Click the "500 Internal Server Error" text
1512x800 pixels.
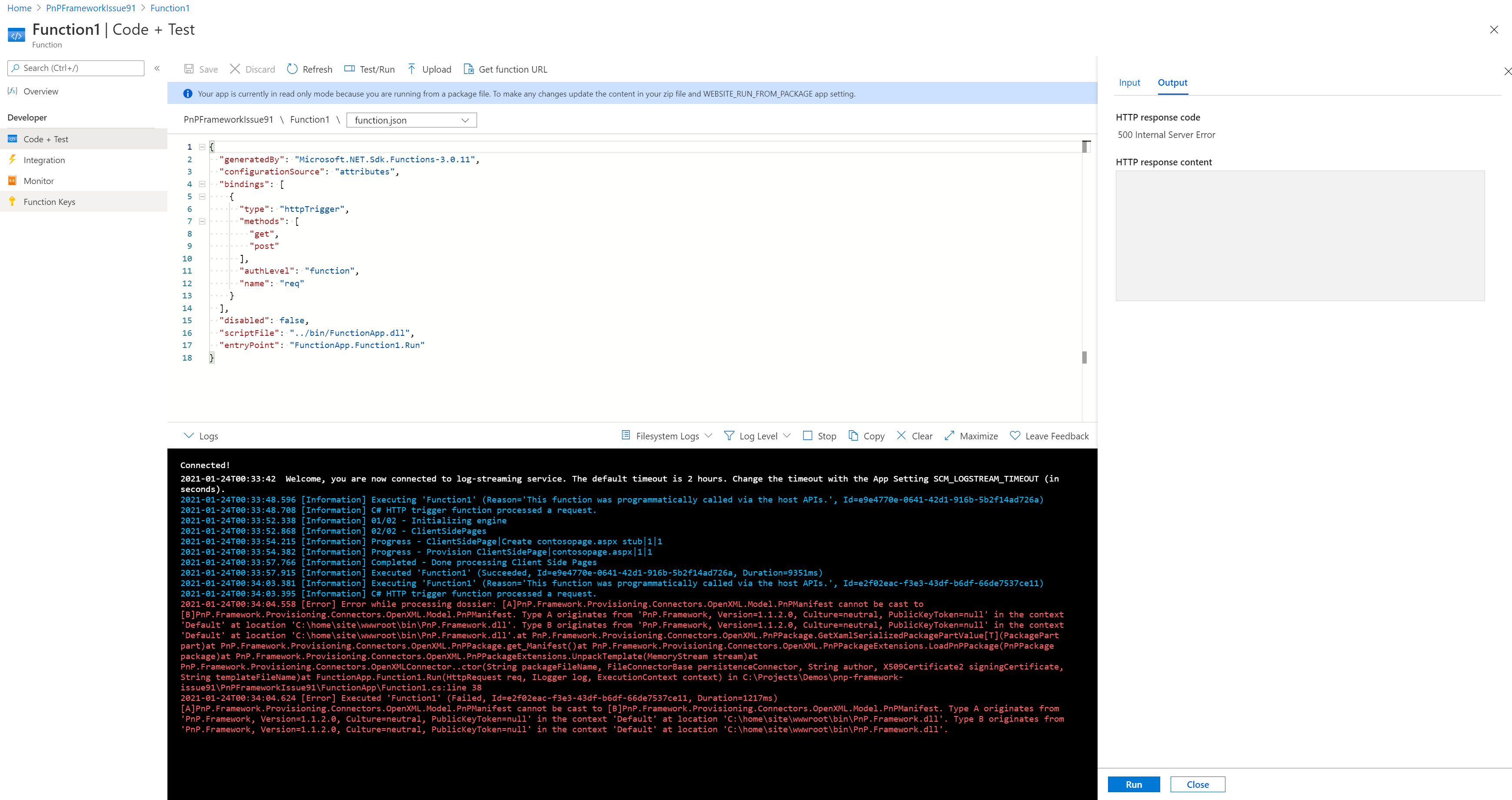(1166, 135)
